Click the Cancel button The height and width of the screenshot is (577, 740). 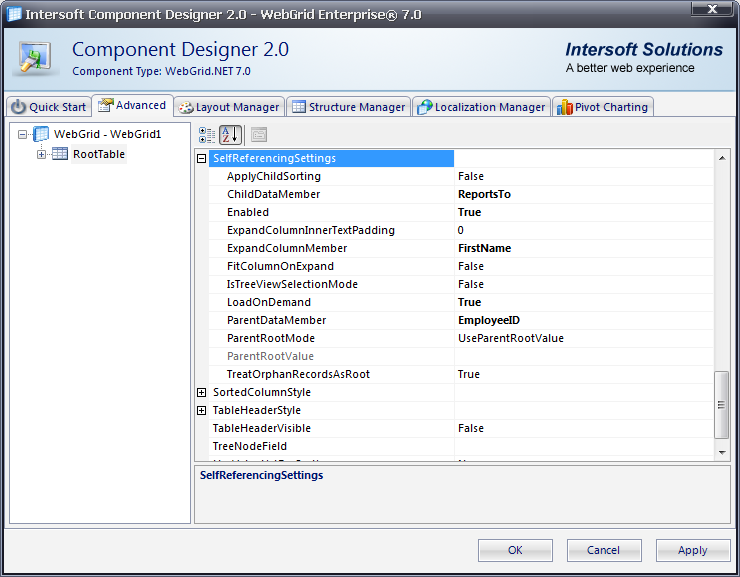[x=604, y=550]
